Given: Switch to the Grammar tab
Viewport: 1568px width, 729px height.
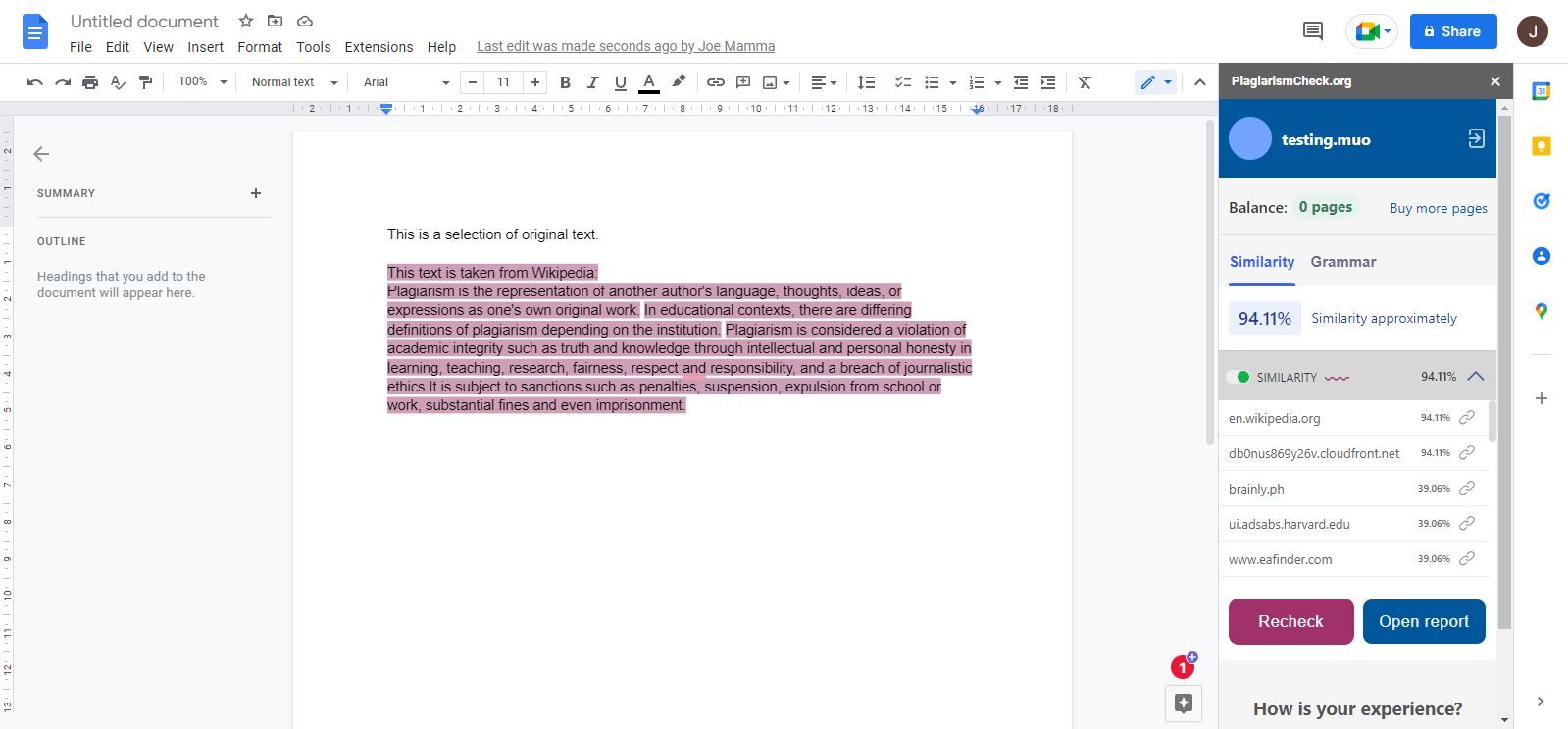Looking at the screenshot, I should click(1343, 262).
